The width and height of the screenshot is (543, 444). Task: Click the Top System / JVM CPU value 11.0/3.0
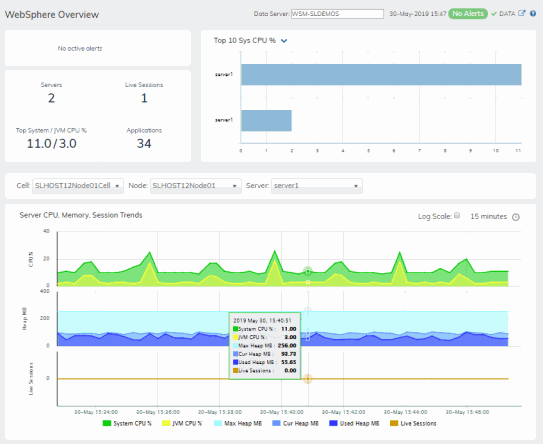(x=52, y=143)
